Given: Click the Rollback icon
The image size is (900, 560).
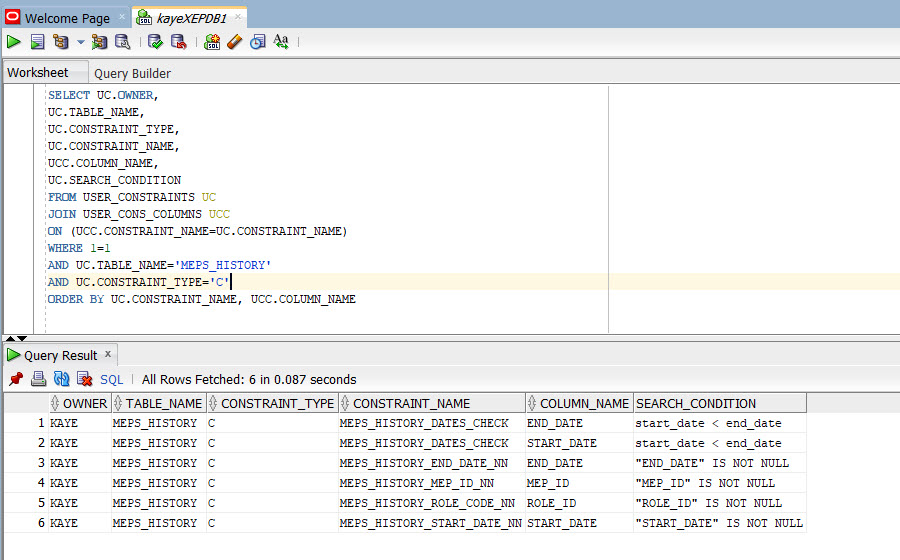Looking at the screenshot, I should 179,42.
